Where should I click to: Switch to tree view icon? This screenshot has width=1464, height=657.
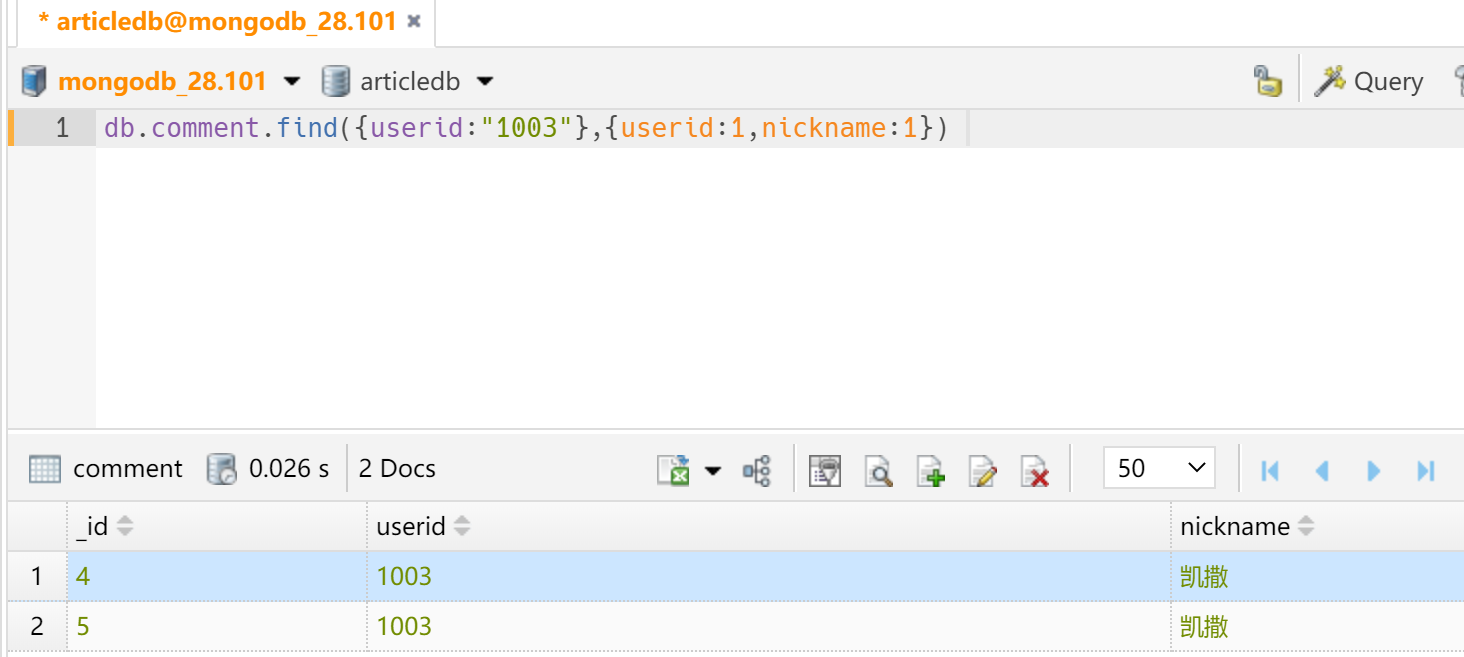click(757, 469)
